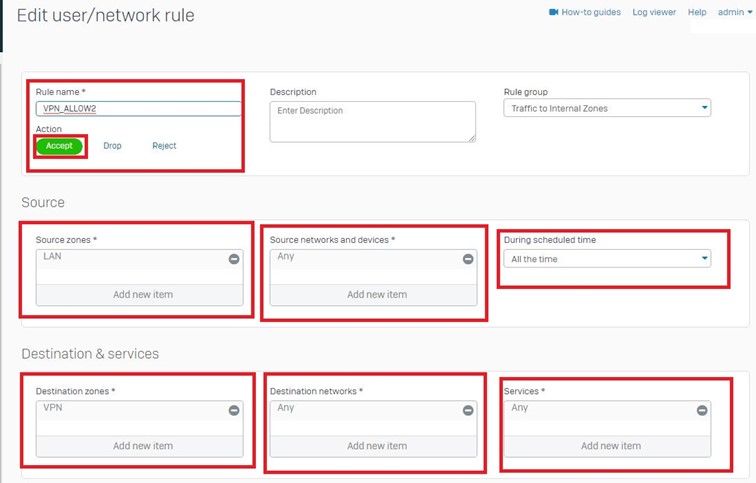
Task: Select the Accept action
Action: pos(59,146)
